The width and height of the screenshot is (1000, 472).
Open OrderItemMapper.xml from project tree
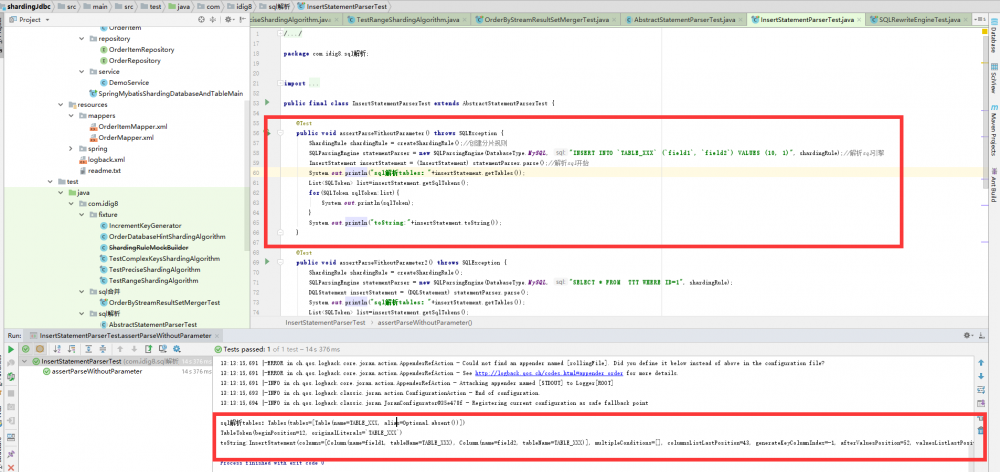click(x=132, y=126)
